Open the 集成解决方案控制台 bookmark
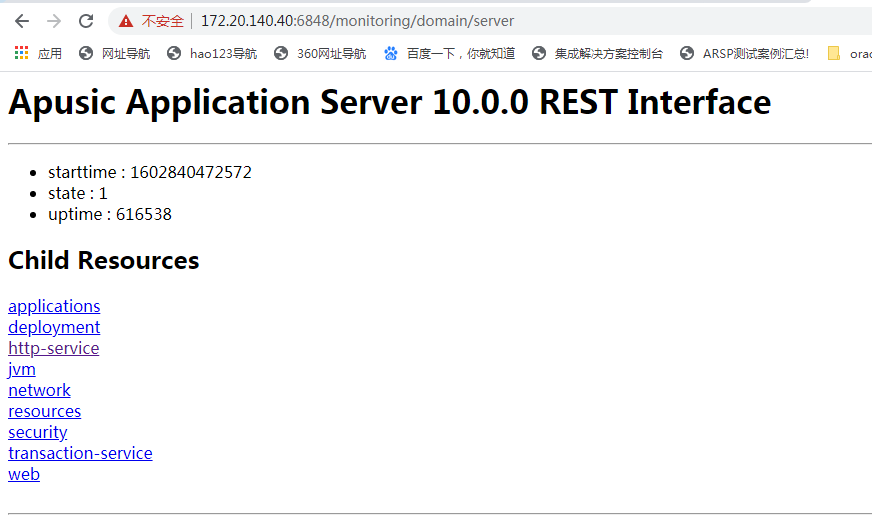872x523 pixels. (x=597, y=53)
